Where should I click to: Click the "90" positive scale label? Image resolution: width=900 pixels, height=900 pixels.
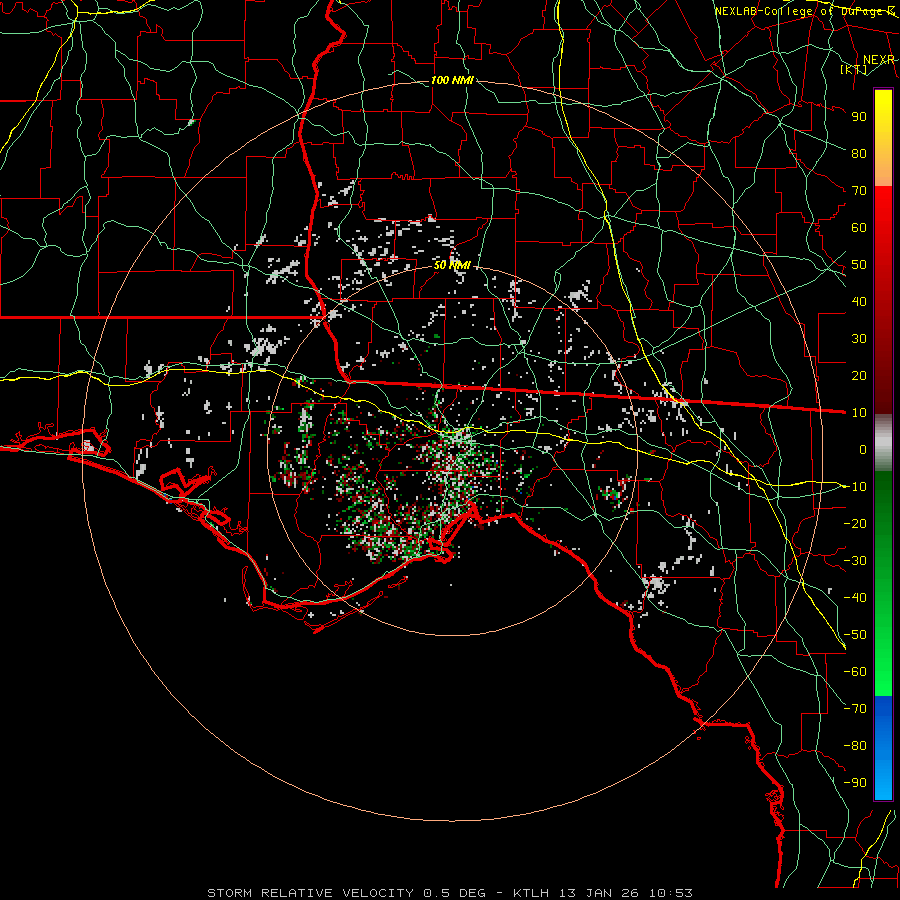click(859, 117)
